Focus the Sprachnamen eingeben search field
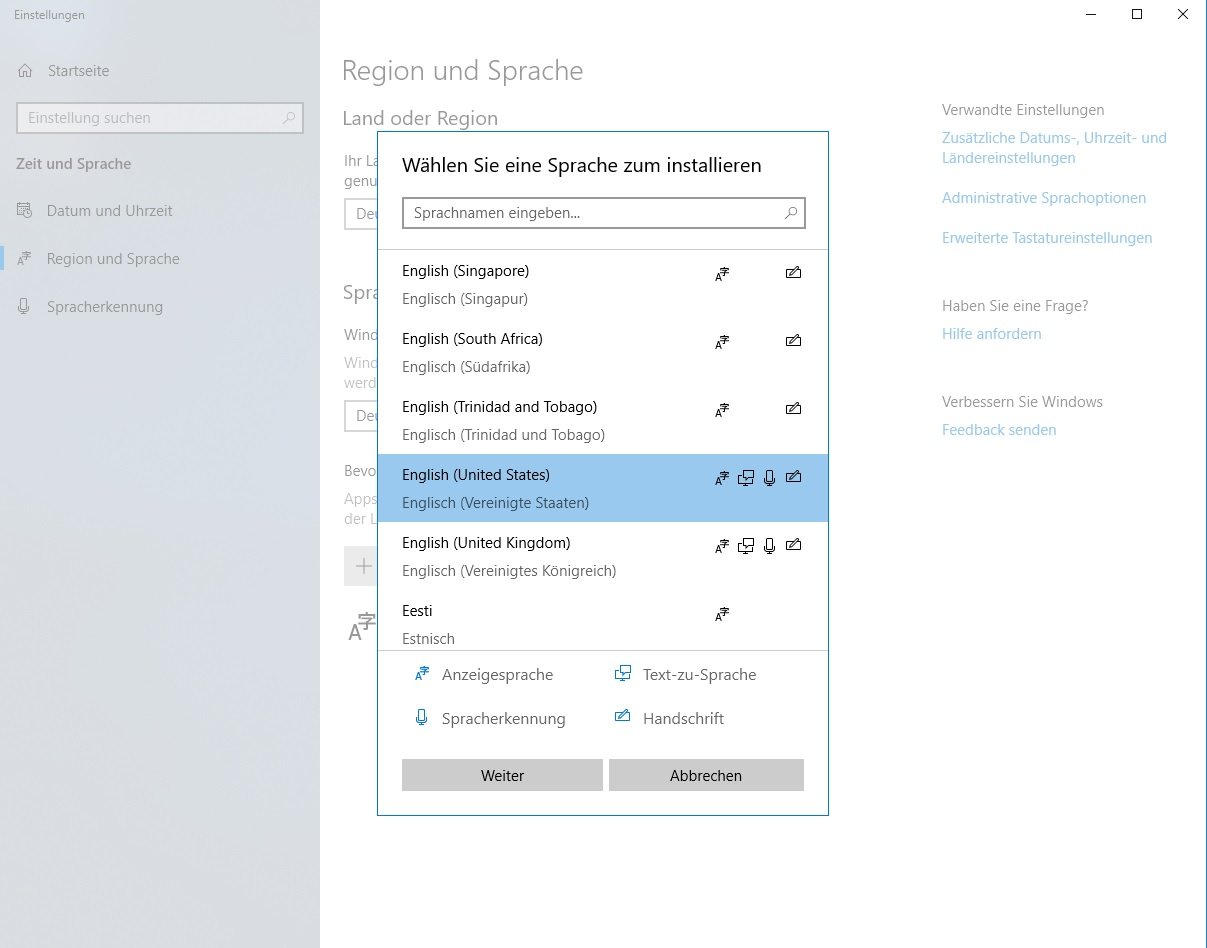1207x948 pixels. 590,213
